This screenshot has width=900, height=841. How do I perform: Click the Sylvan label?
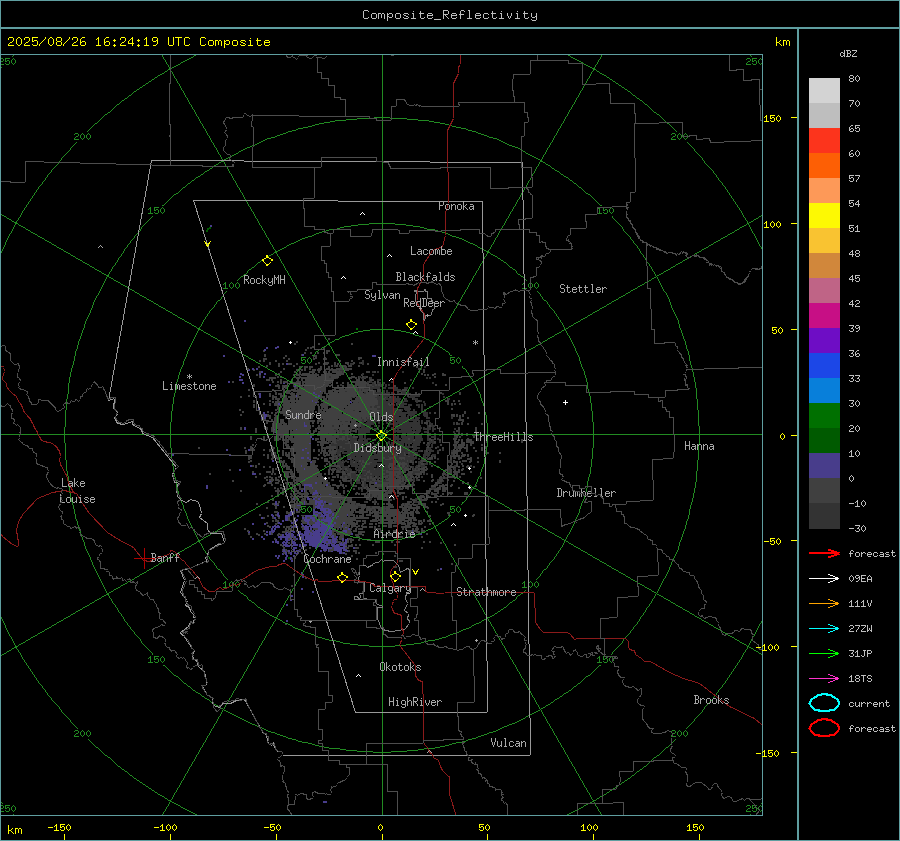[382, 295]
